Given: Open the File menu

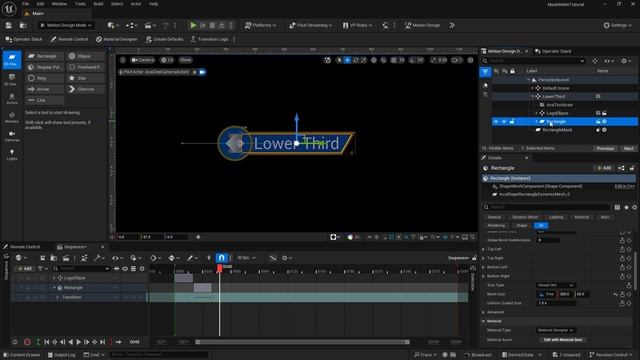Looking at the screenshot, I should [x=25, y=4].
